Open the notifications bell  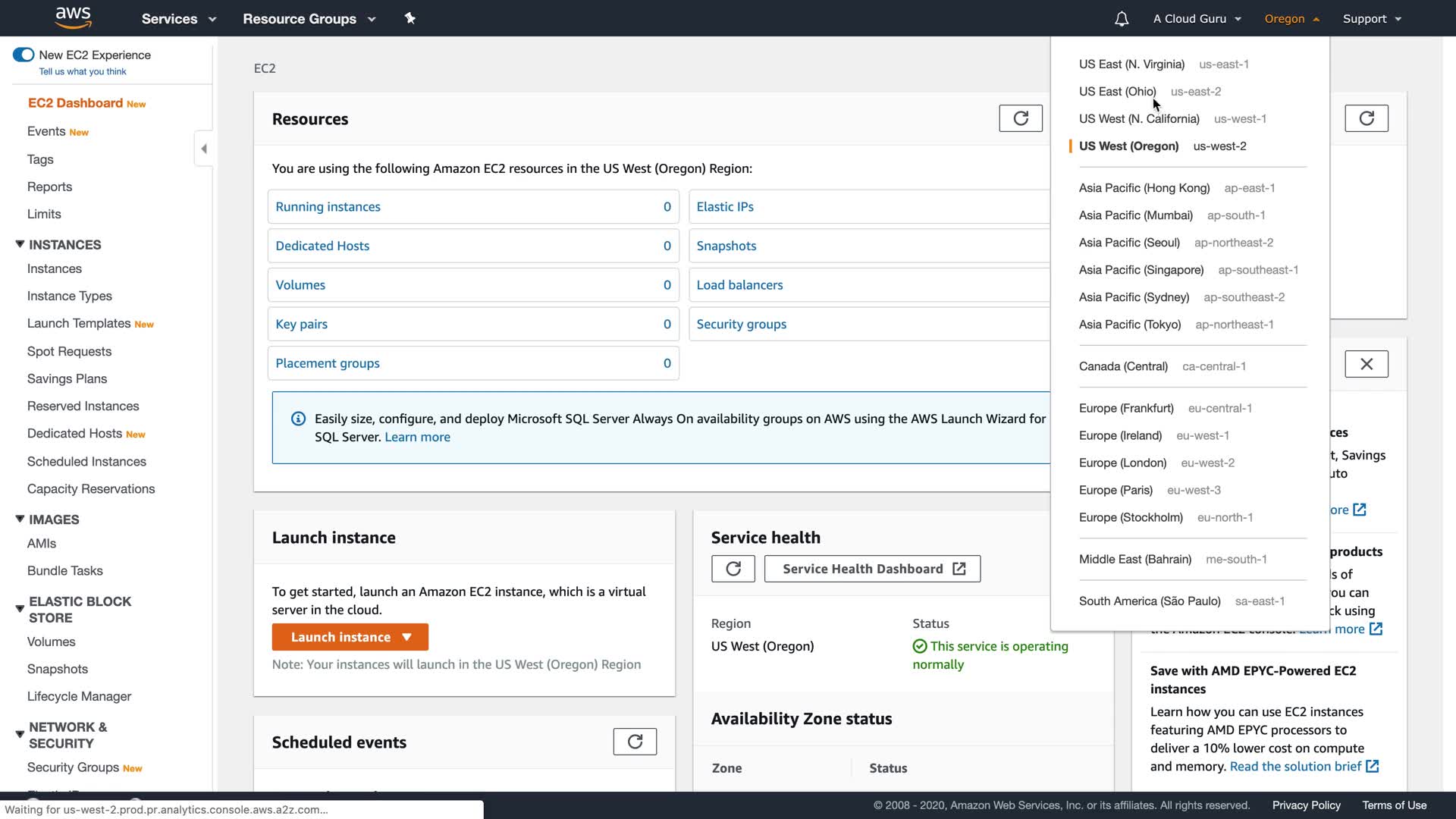coord(1121,19)
